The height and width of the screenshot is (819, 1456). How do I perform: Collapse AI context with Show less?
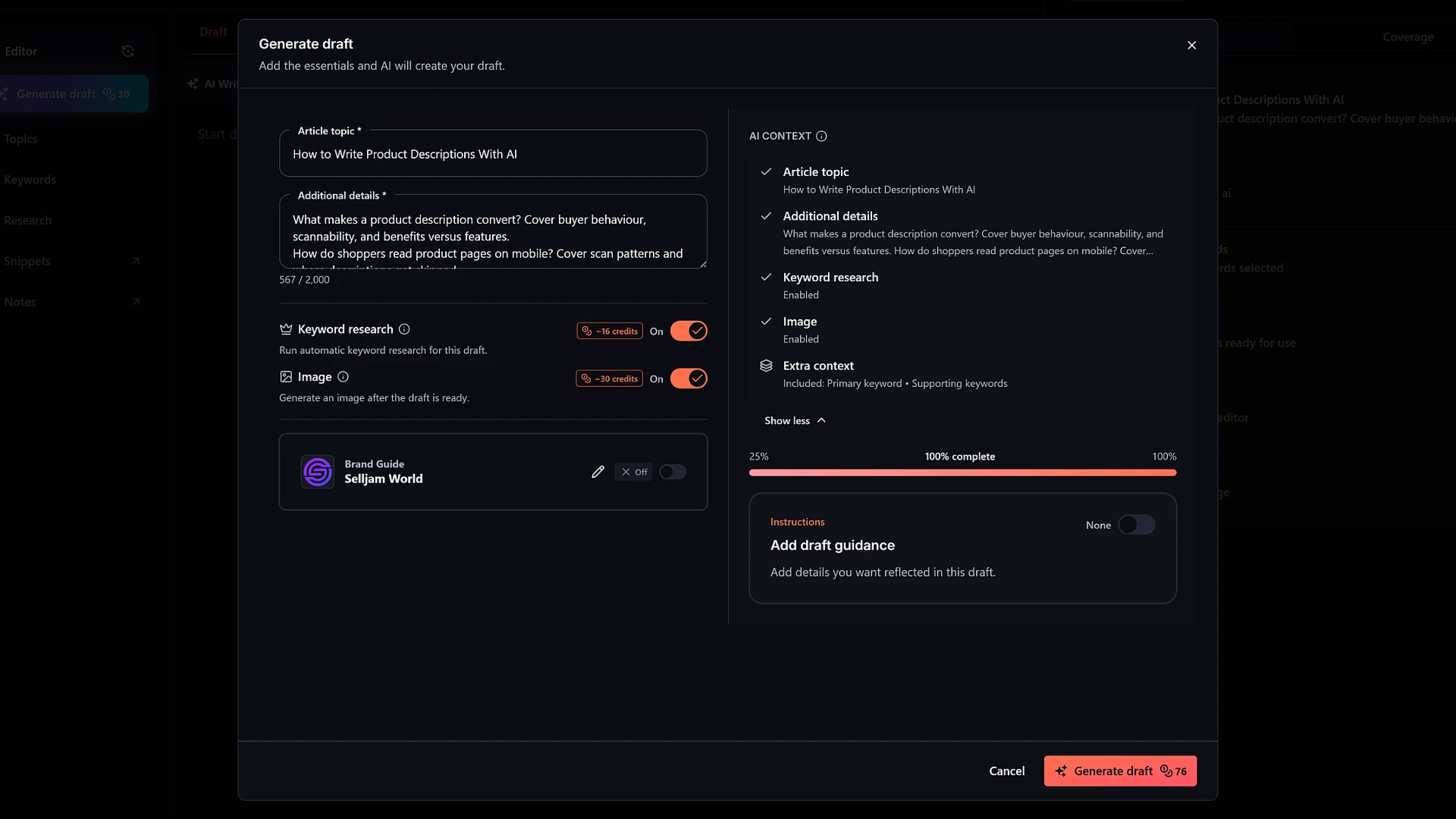pos(795,421)
